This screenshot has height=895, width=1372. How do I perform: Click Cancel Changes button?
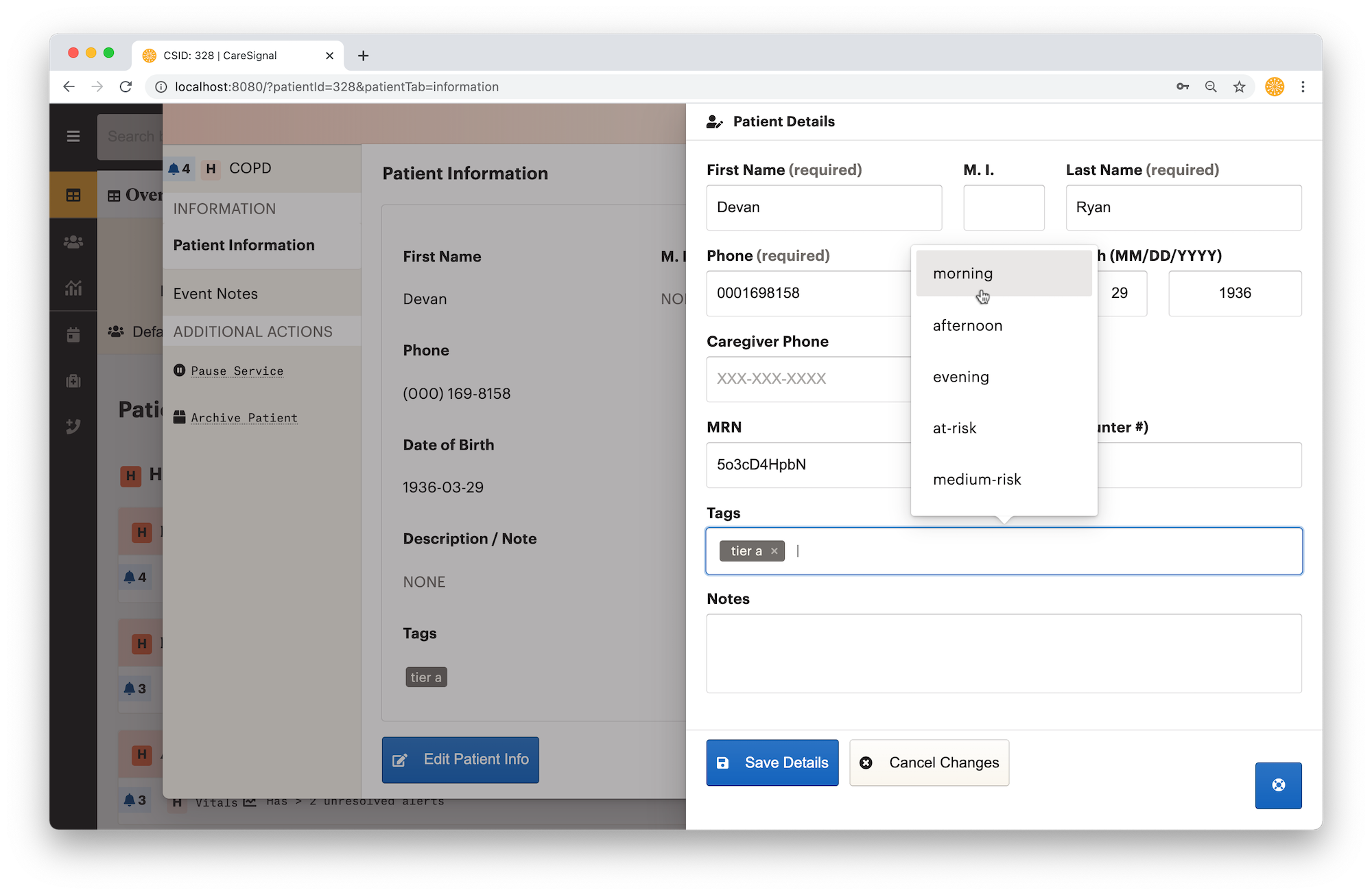pos(929,763)
